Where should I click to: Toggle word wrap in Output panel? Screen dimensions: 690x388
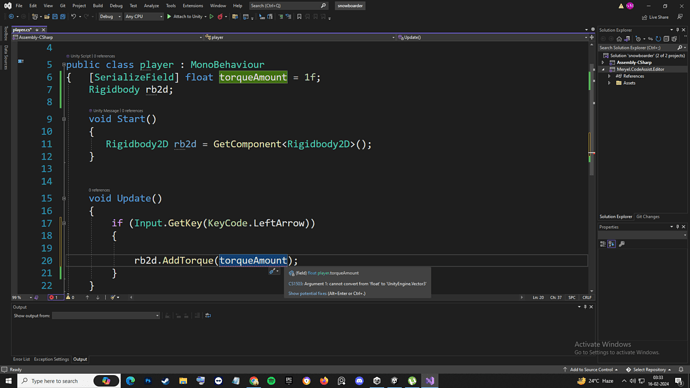(208, 315)
